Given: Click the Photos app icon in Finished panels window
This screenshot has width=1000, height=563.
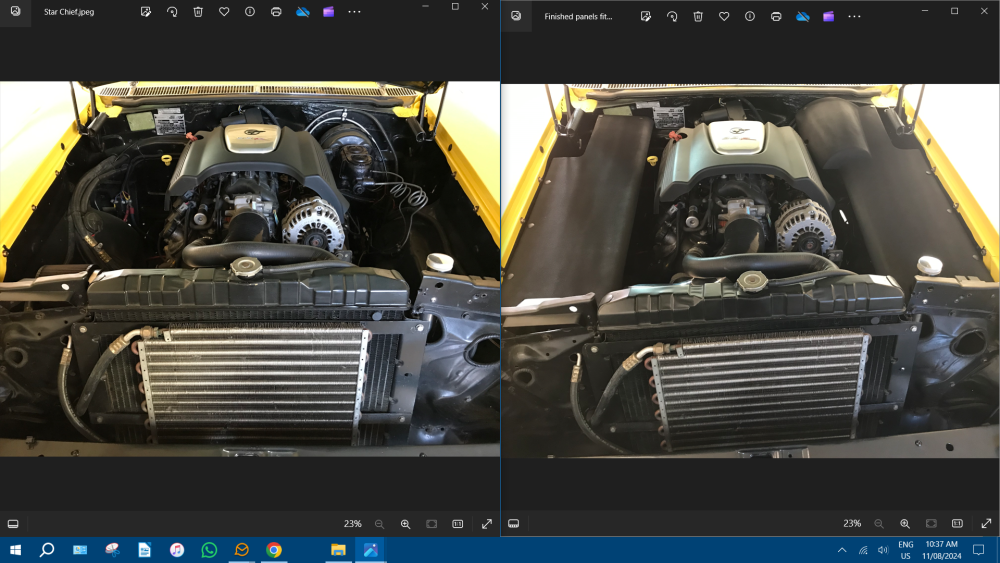Looking at the screenshot, I should coord(516,16).
